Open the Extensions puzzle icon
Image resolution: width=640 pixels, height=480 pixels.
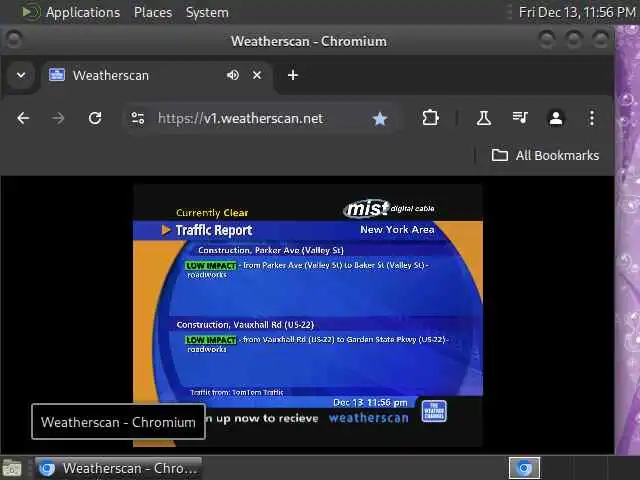(430, 118)
